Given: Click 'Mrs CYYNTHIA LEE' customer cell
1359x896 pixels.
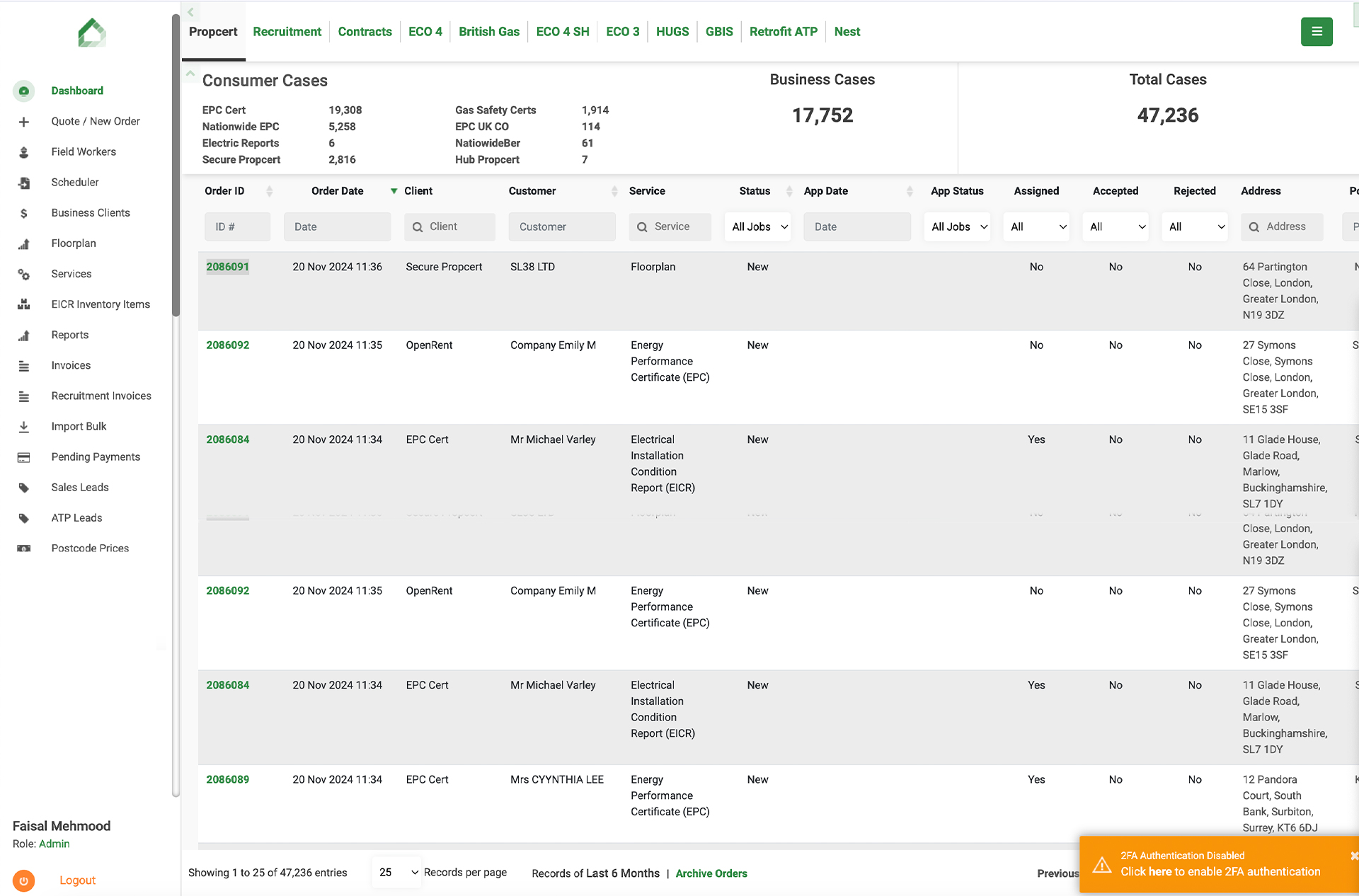Looking at the screenshot, I should tap(557, 779).
